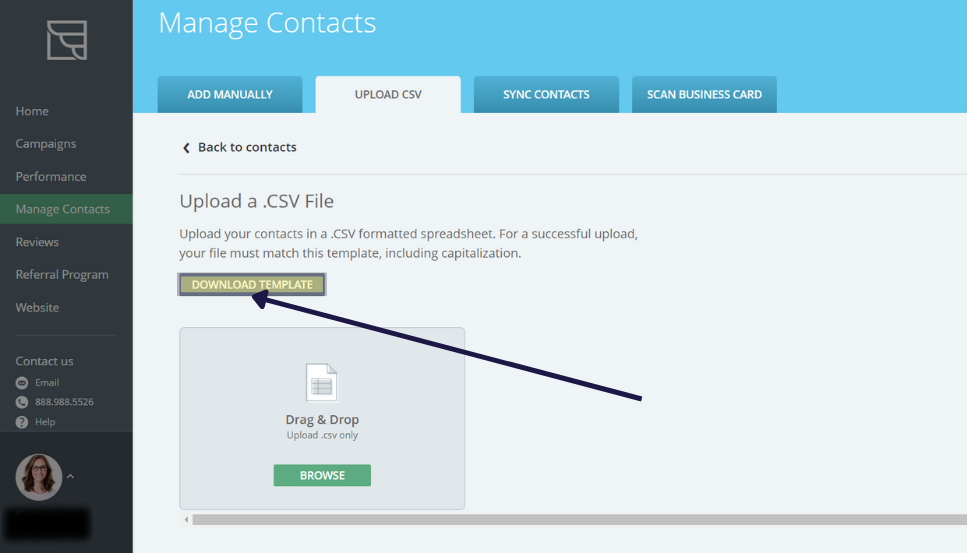The image size is (967, 553).
Task: Expand the profile menu chevron
Action: pos(70,477)
